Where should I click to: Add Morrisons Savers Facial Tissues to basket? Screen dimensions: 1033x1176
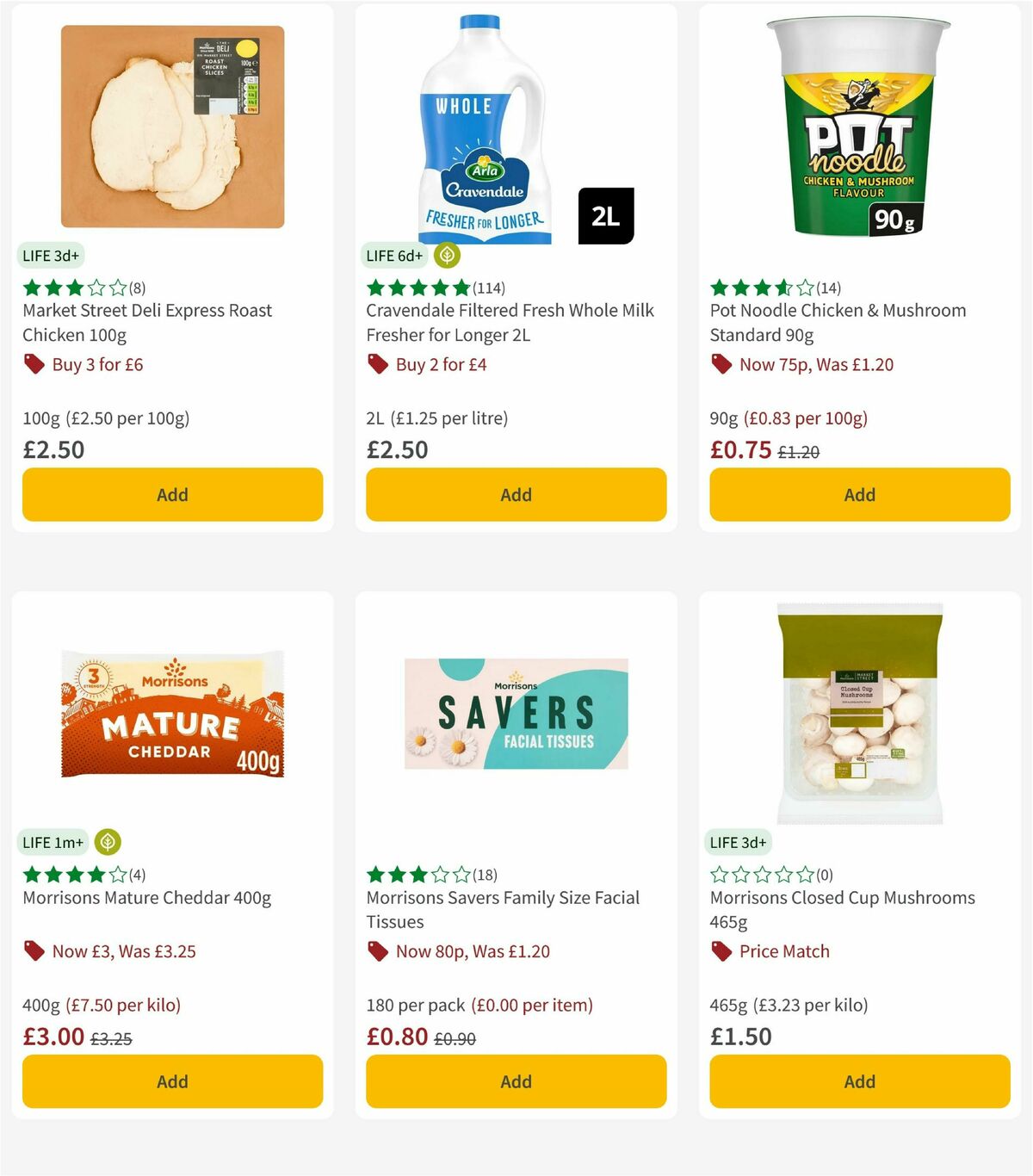(x=515, y=1081)
